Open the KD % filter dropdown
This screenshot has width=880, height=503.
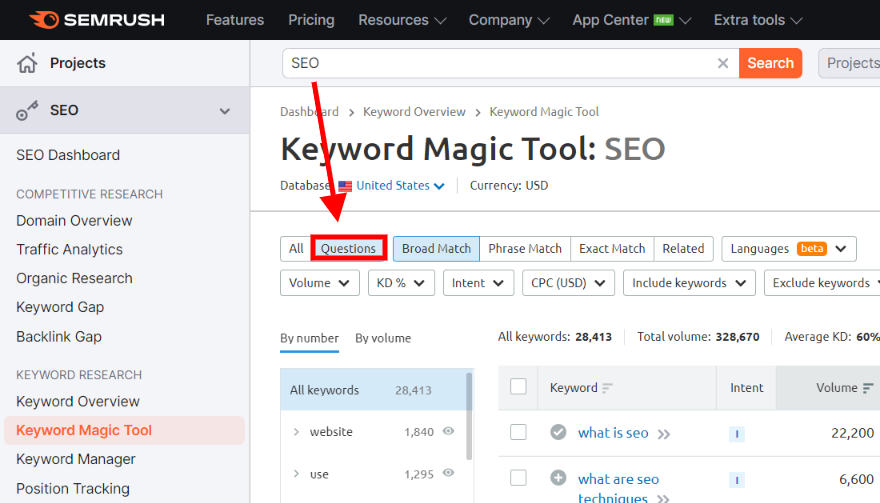pos(401,283)
